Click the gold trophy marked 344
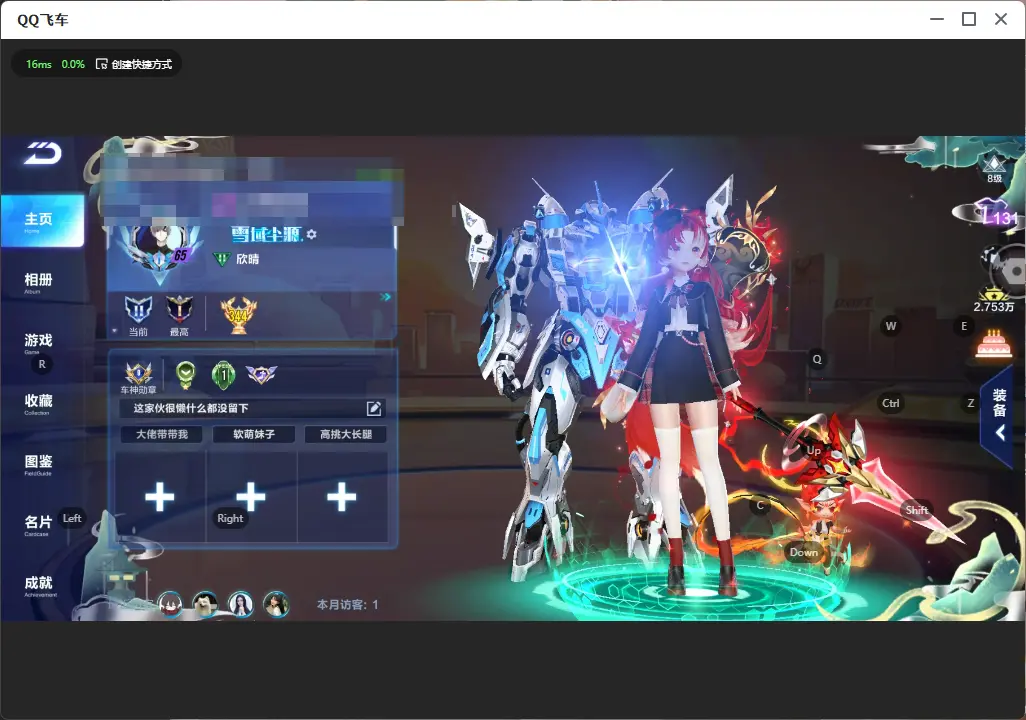Screen dimensions: 1026x720 [x=238, y=315]
